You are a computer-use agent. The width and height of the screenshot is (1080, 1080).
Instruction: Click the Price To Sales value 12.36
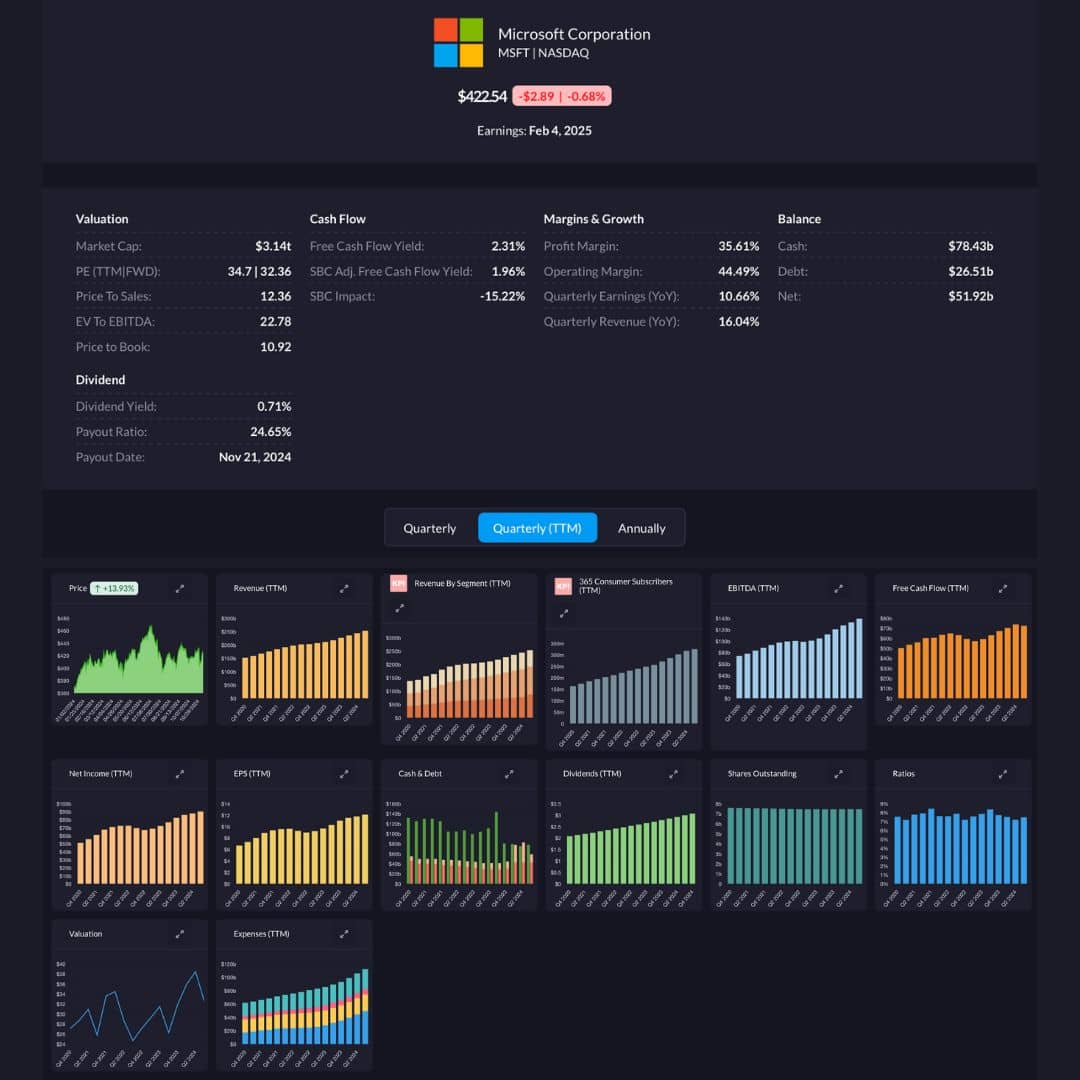tap(276, 296)
